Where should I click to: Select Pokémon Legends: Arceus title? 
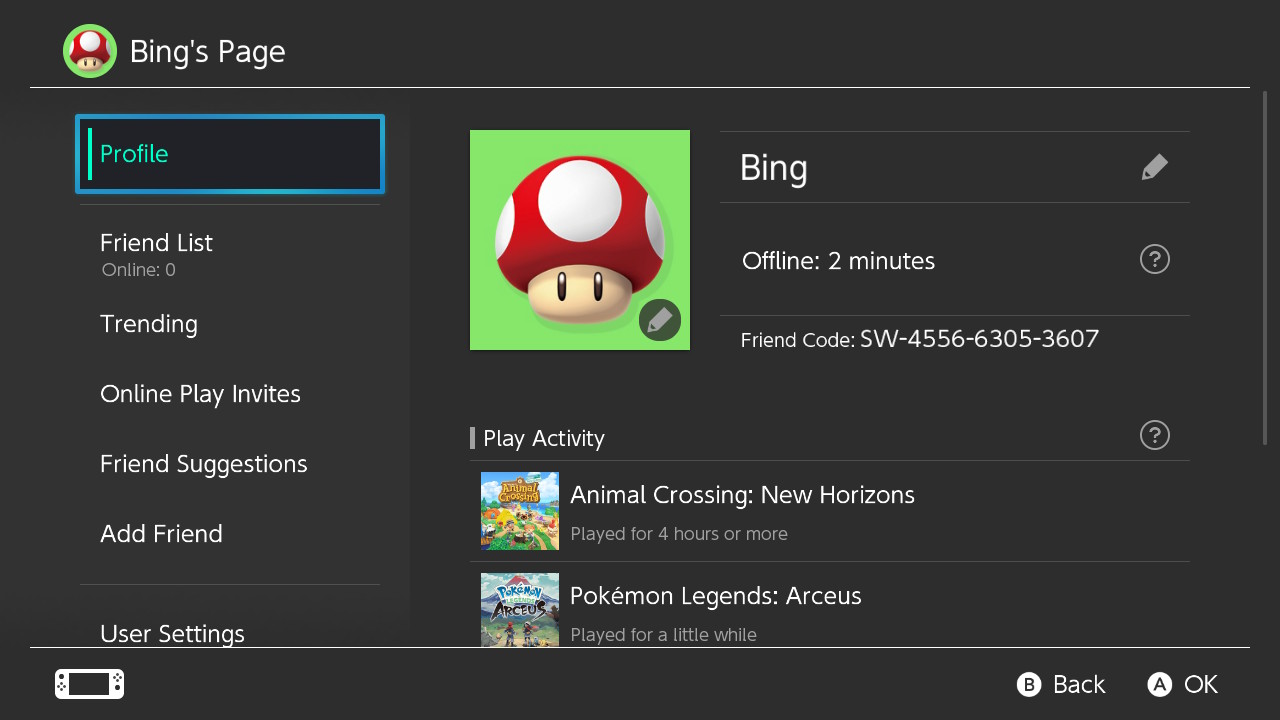[x=716, y=596]
